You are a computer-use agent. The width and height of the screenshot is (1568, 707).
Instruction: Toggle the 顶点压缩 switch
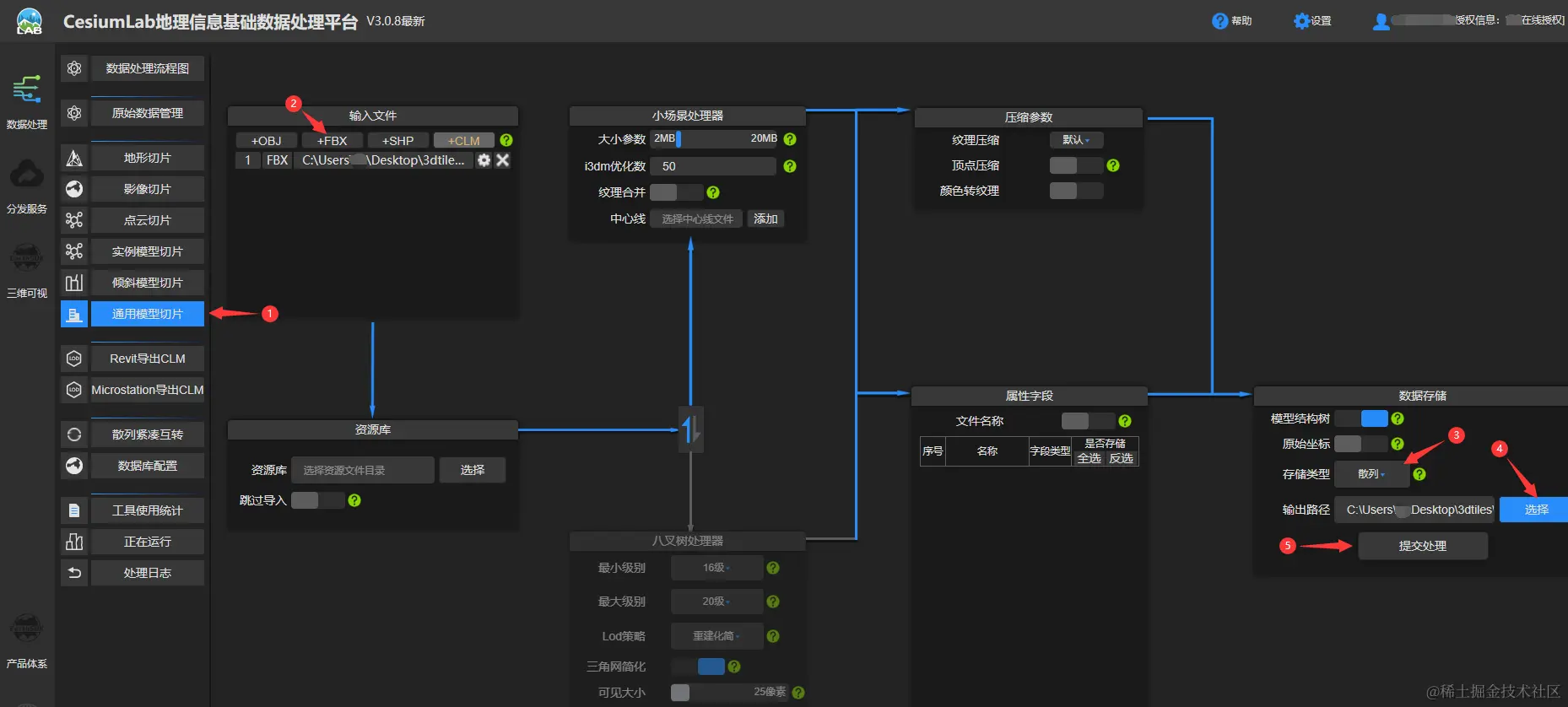tap(1076, 165)
